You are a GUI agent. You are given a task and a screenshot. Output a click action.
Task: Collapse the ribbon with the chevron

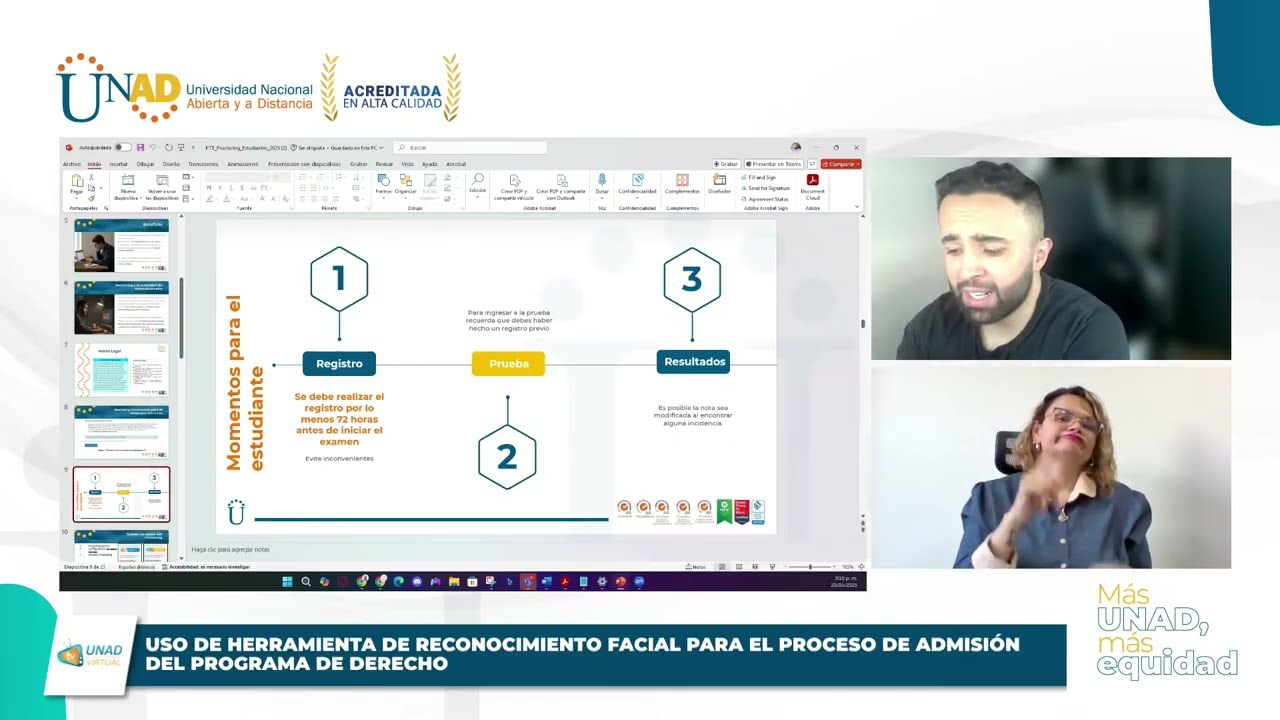click(x=857, y=206)
